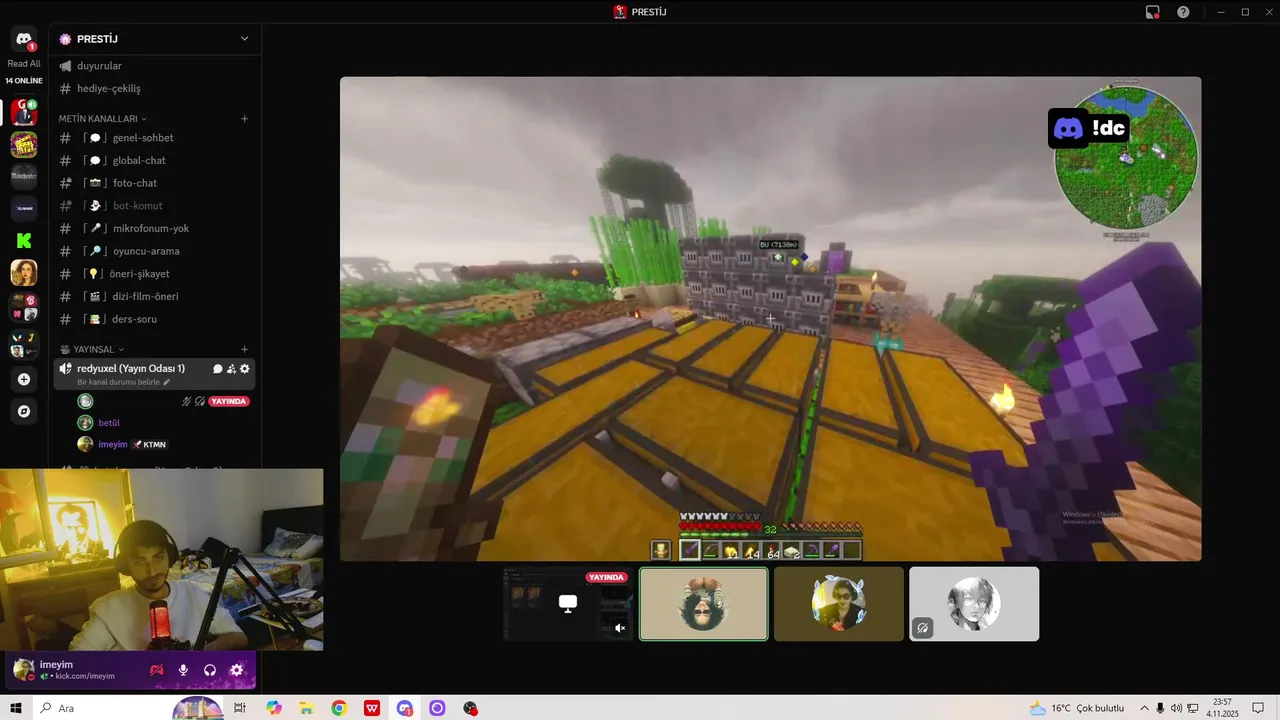Viewport: 1280px width, 720px height.
Task: Edit voice channel status pencil icon
Action: click(167, 382)
